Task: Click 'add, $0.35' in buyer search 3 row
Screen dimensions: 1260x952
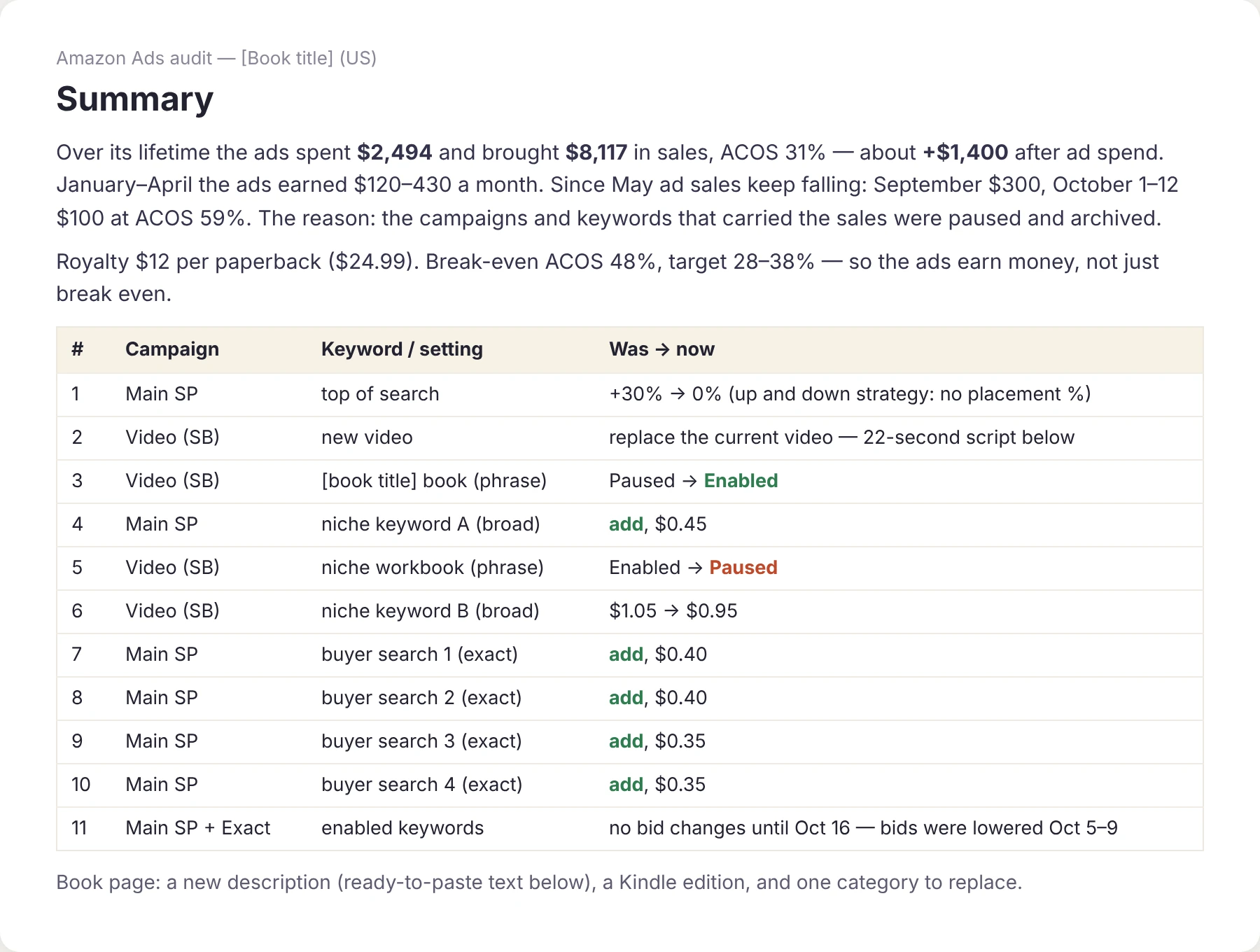Action: 657,741
